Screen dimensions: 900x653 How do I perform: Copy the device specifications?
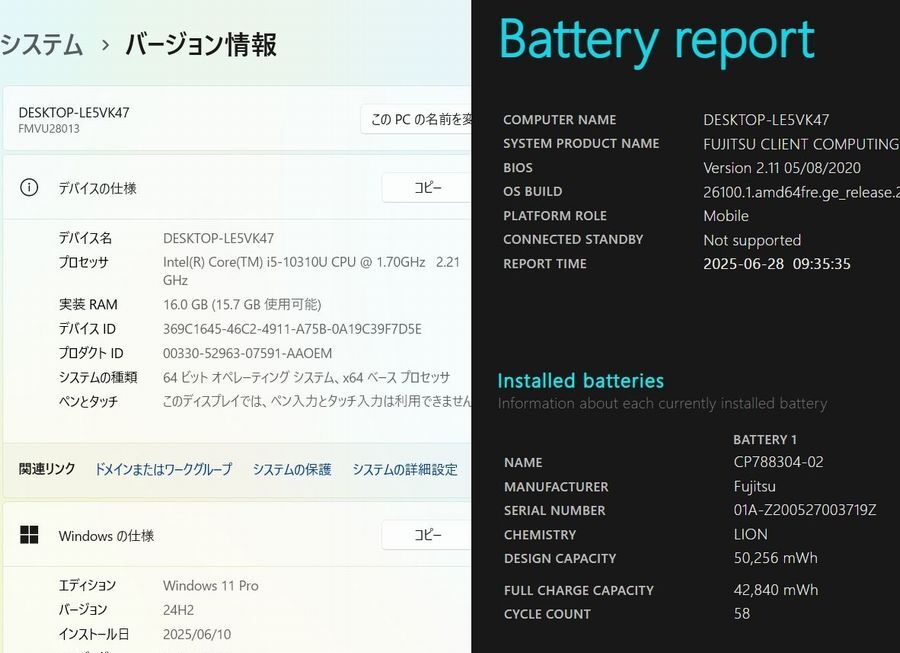(x=426, y=188)
